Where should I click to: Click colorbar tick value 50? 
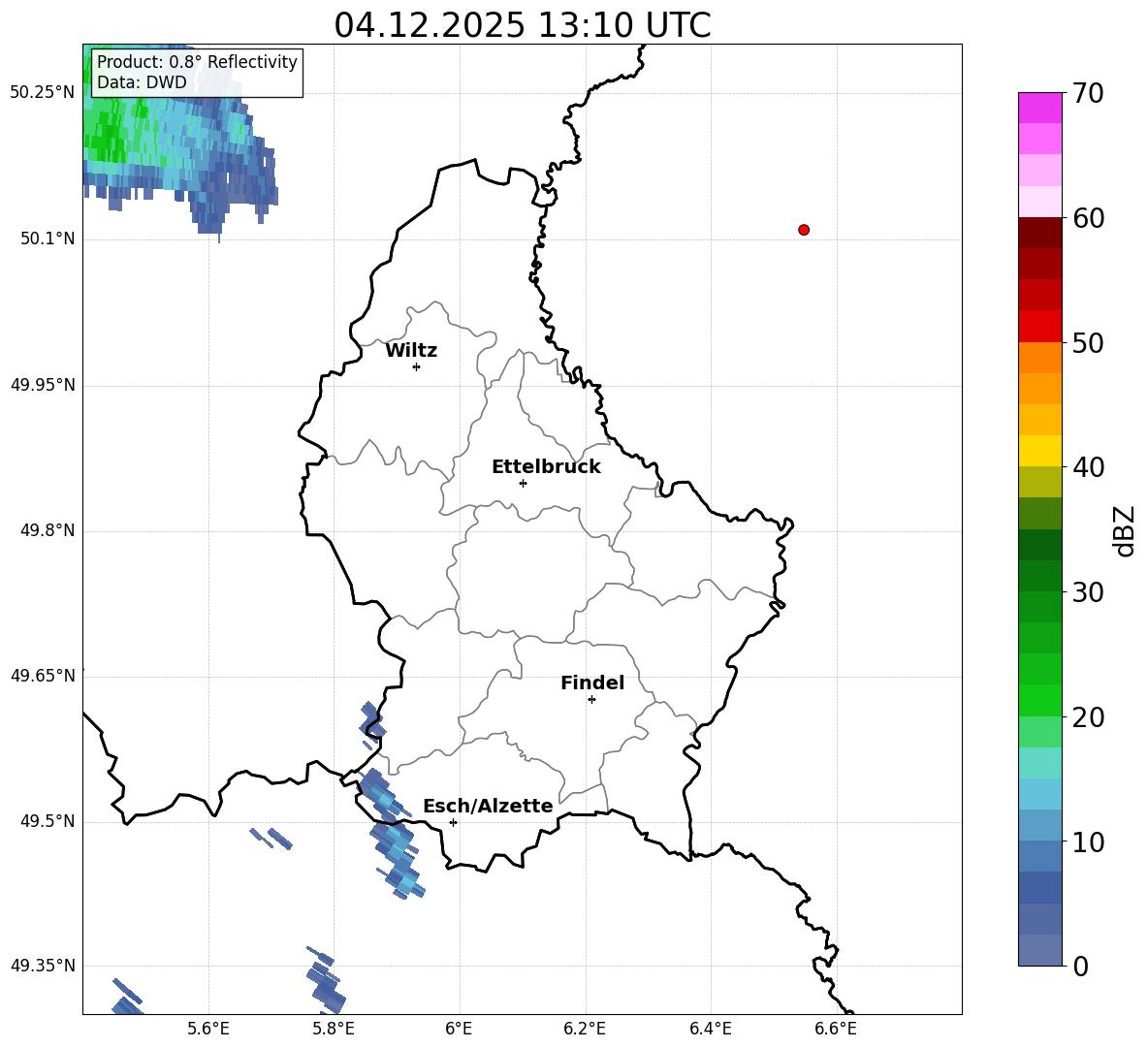[1088, 342]
